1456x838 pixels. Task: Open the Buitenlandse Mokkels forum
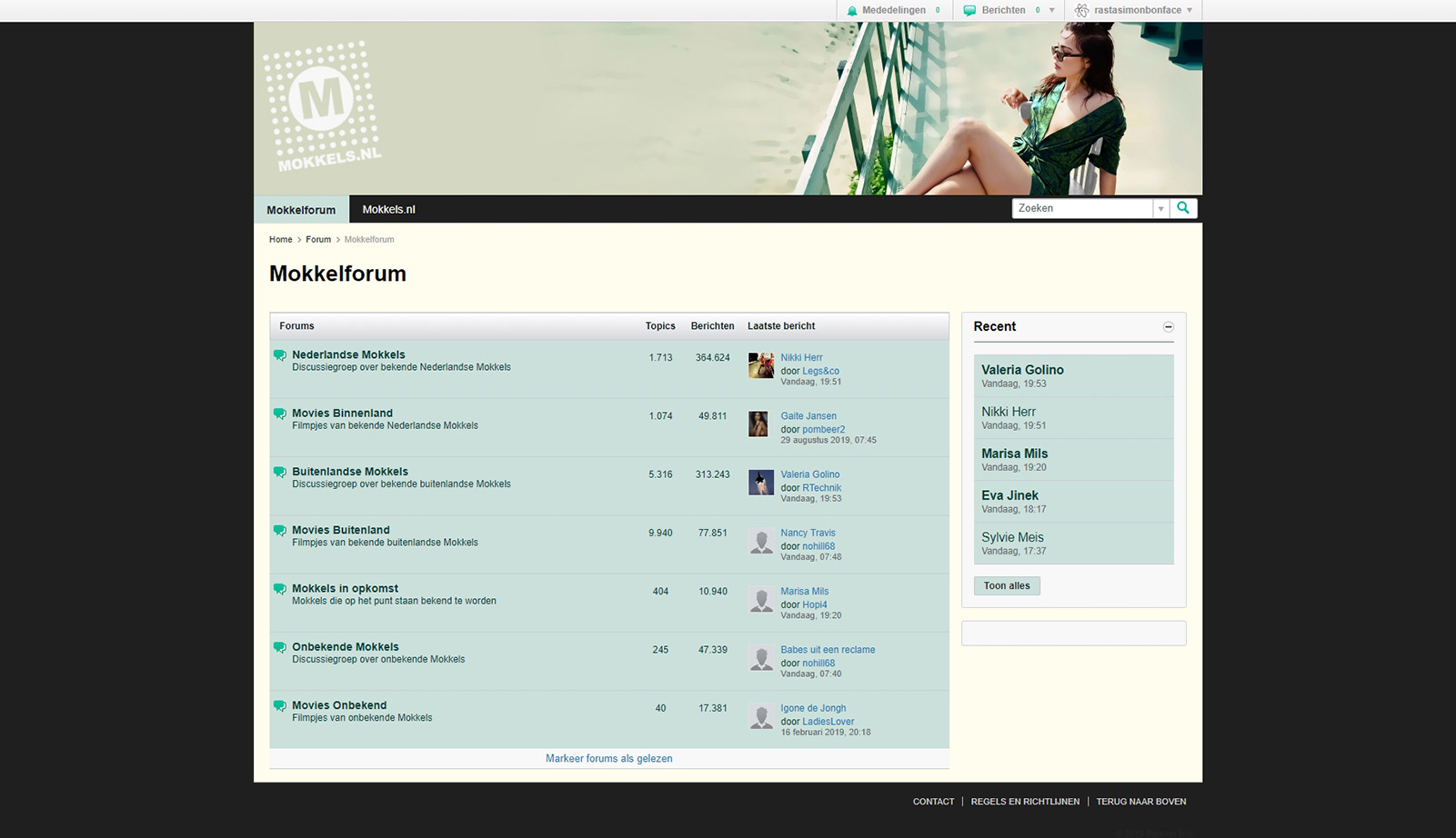point(350,472)
